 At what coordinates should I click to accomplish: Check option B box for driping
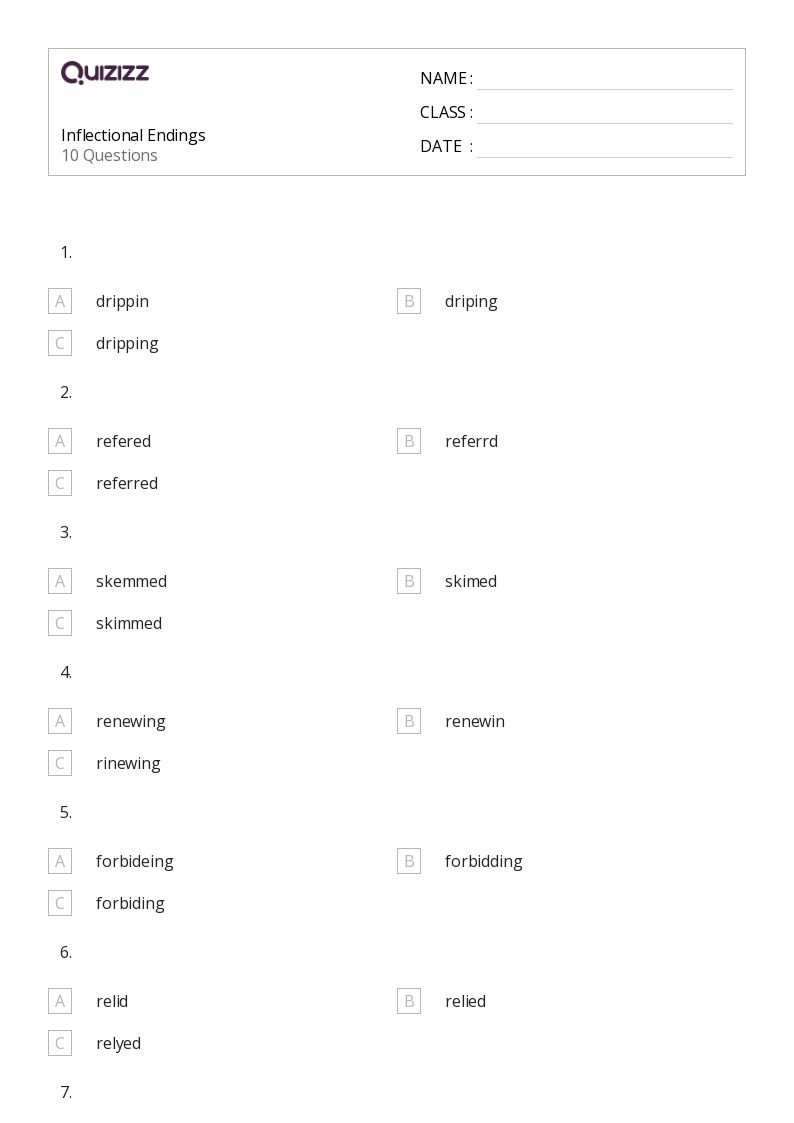(x=409, y=301)
